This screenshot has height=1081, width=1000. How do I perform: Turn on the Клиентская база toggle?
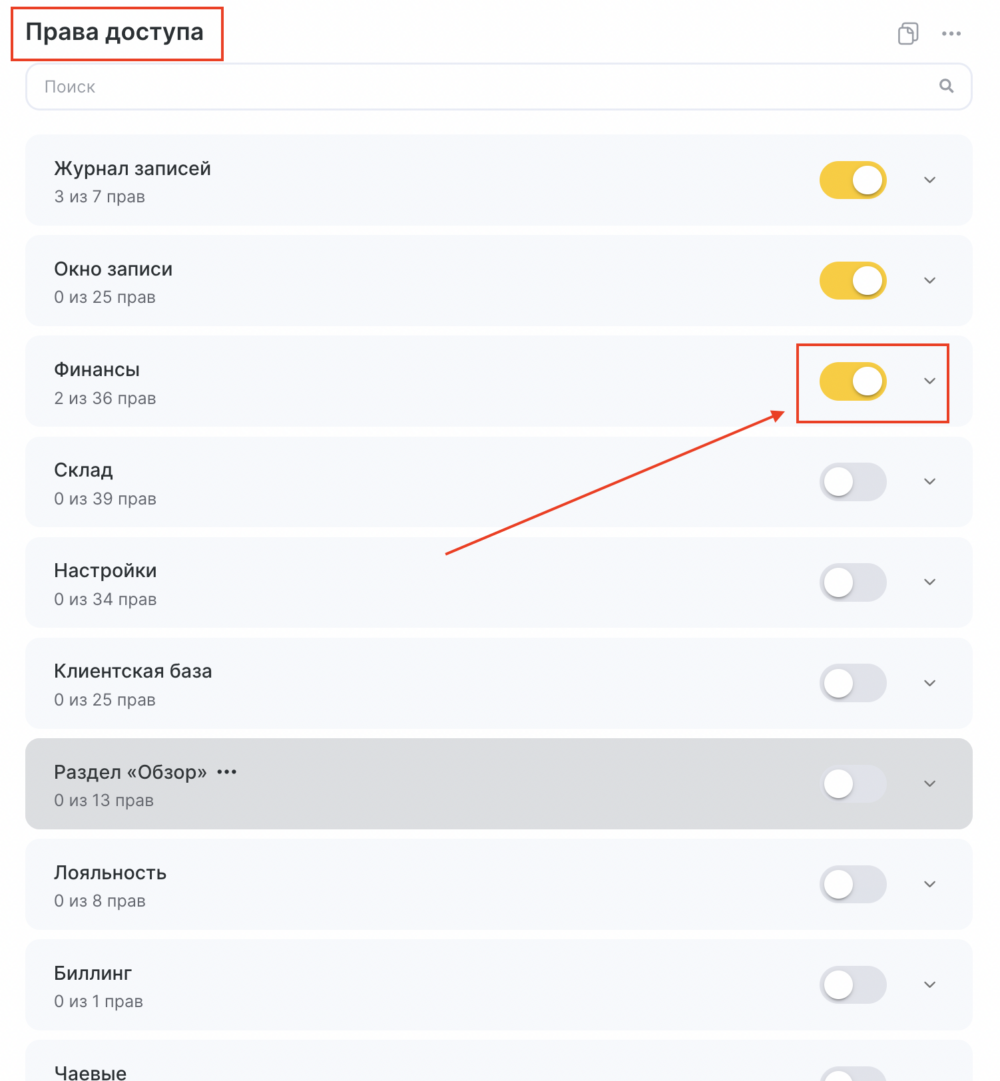coord(853,683)
